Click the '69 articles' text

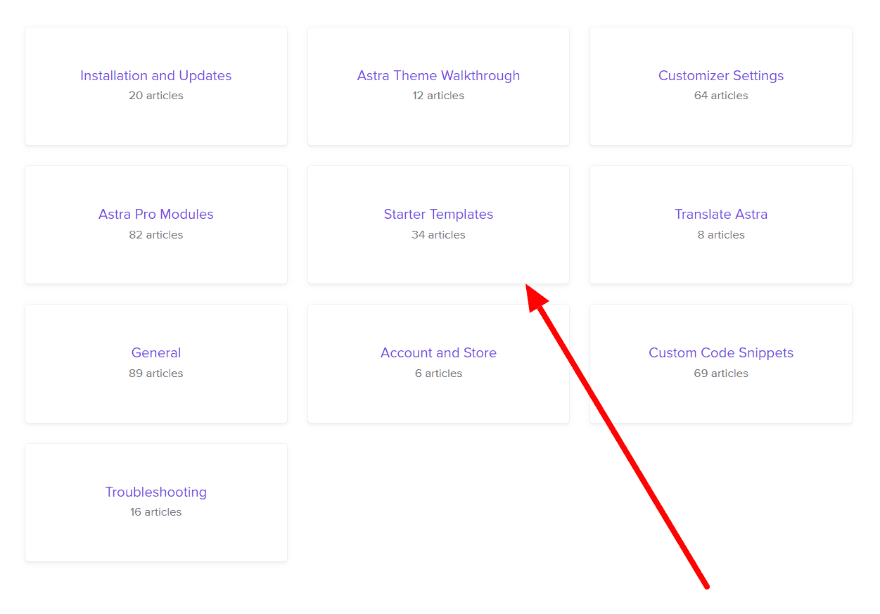[x=721, y=373]
